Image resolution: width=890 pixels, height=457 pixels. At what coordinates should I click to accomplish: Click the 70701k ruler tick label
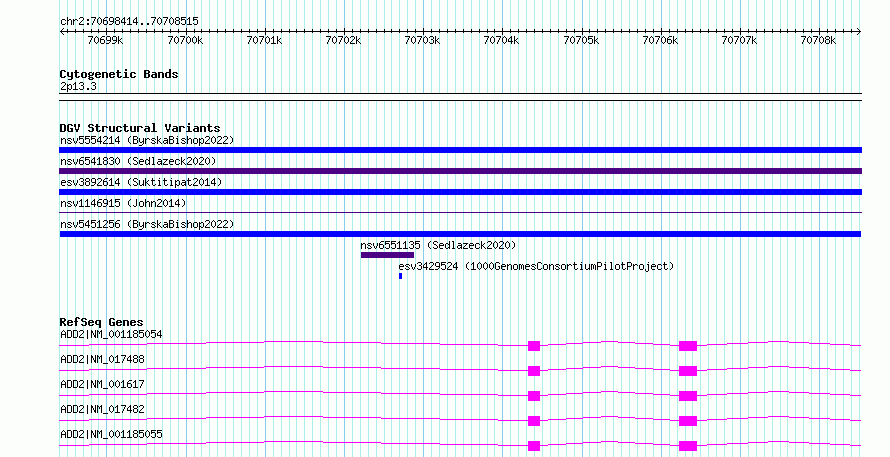264,40
